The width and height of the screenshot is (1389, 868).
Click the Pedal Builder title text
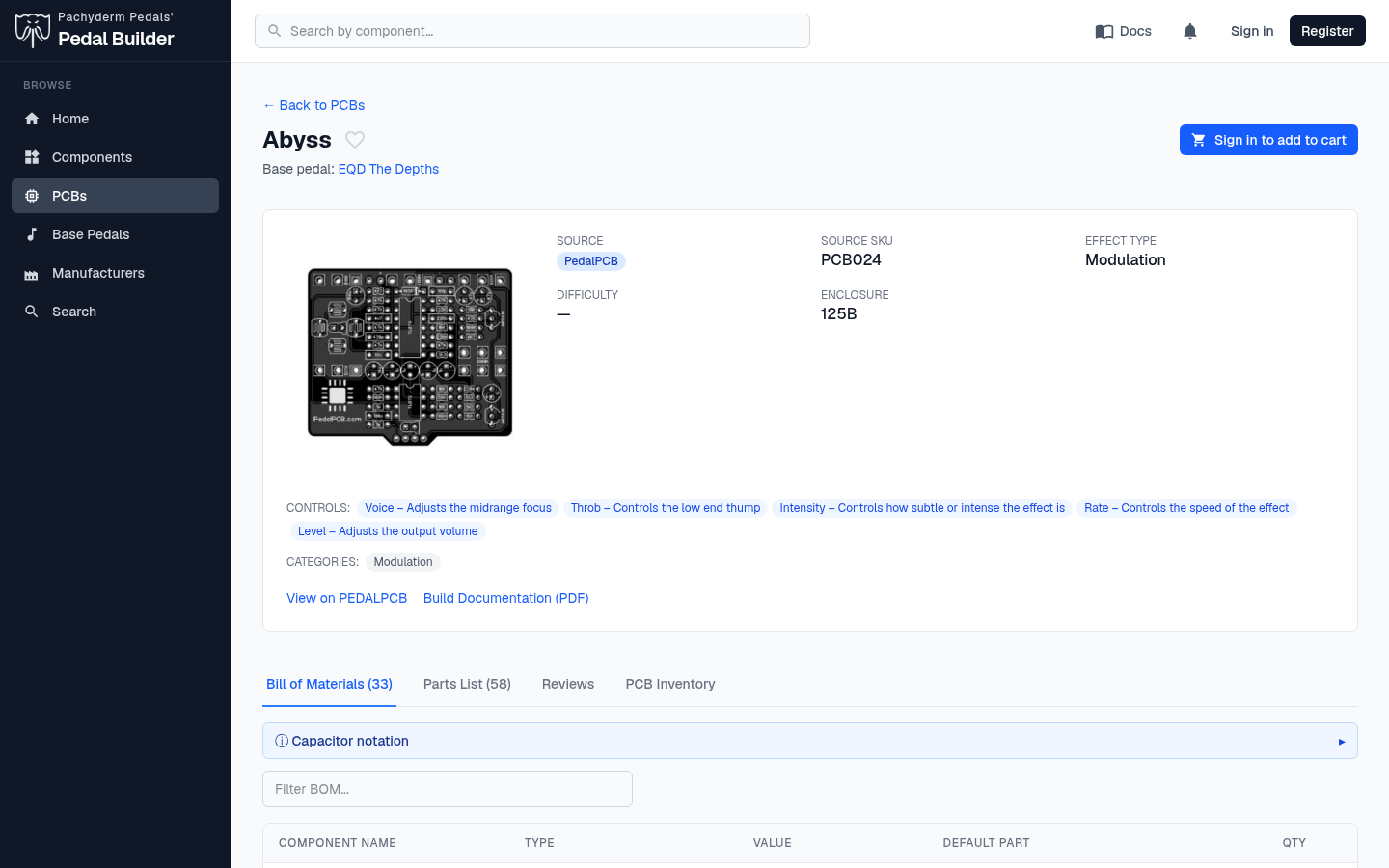(116, 40)
